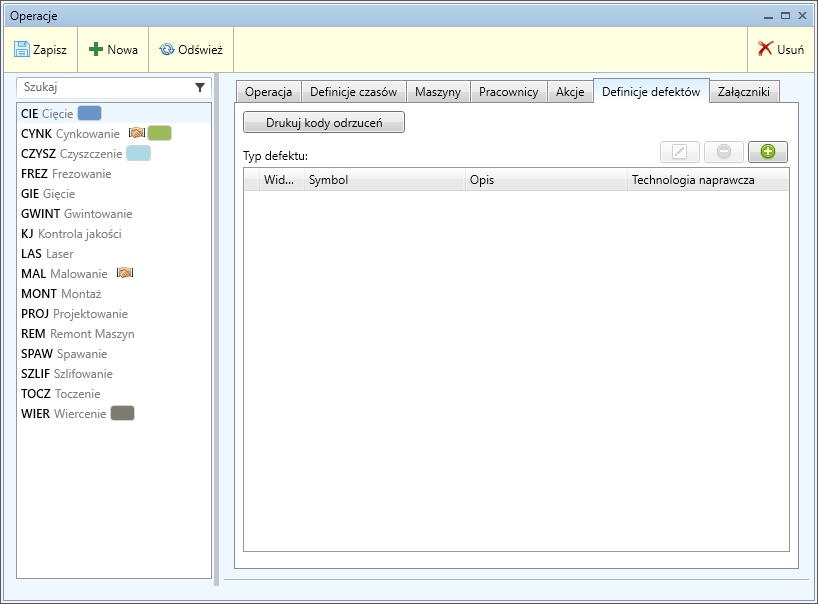This screenshot has width=818, height=604.
Task: Open the Załączniki tab
Action: point(744,92)
